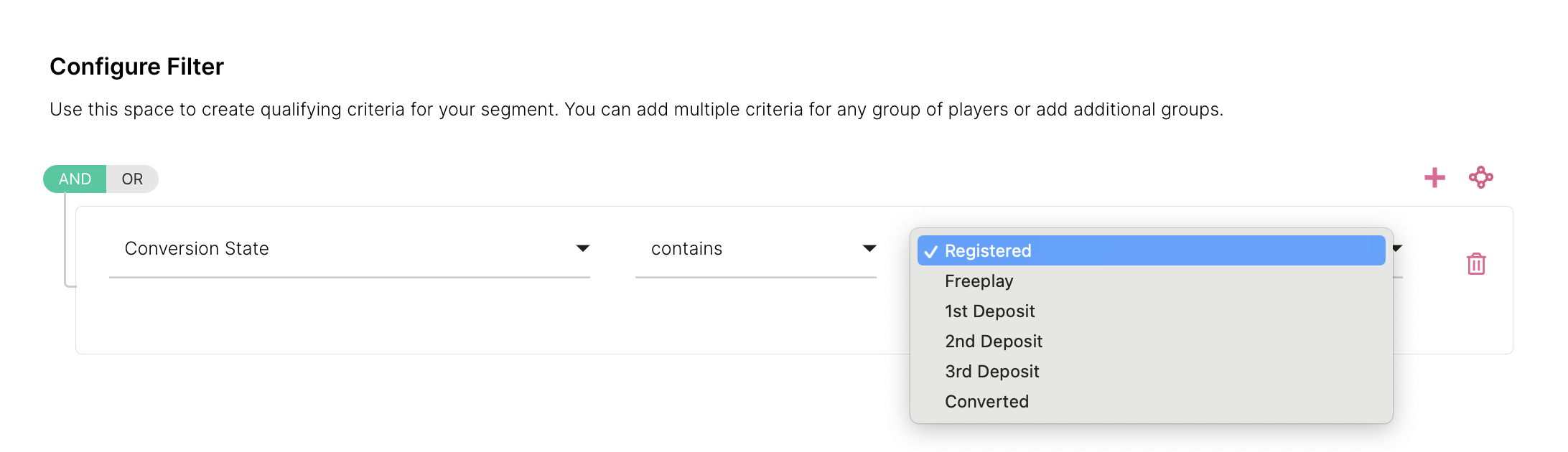Delete the Conversion State criterion with trash icon
The image size is (1568, 452).
[1476, 263]
